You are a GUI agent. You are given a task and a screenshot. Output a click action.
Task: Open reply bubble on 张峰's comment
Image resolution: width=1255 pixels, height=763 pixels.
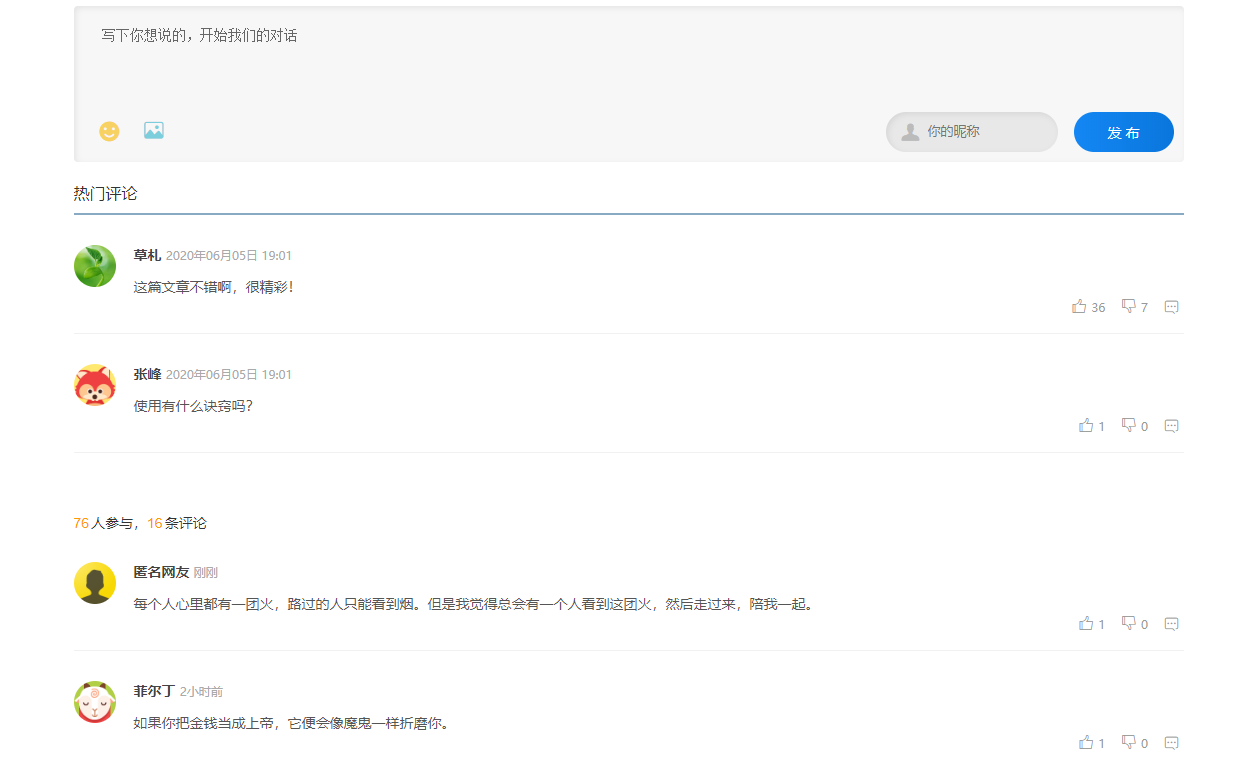click(x=1171, y=426)
